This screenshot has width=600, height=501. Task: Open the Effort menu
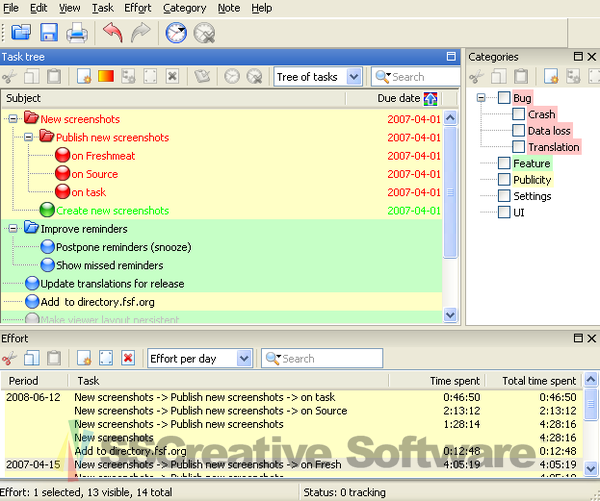coord(138,8)
